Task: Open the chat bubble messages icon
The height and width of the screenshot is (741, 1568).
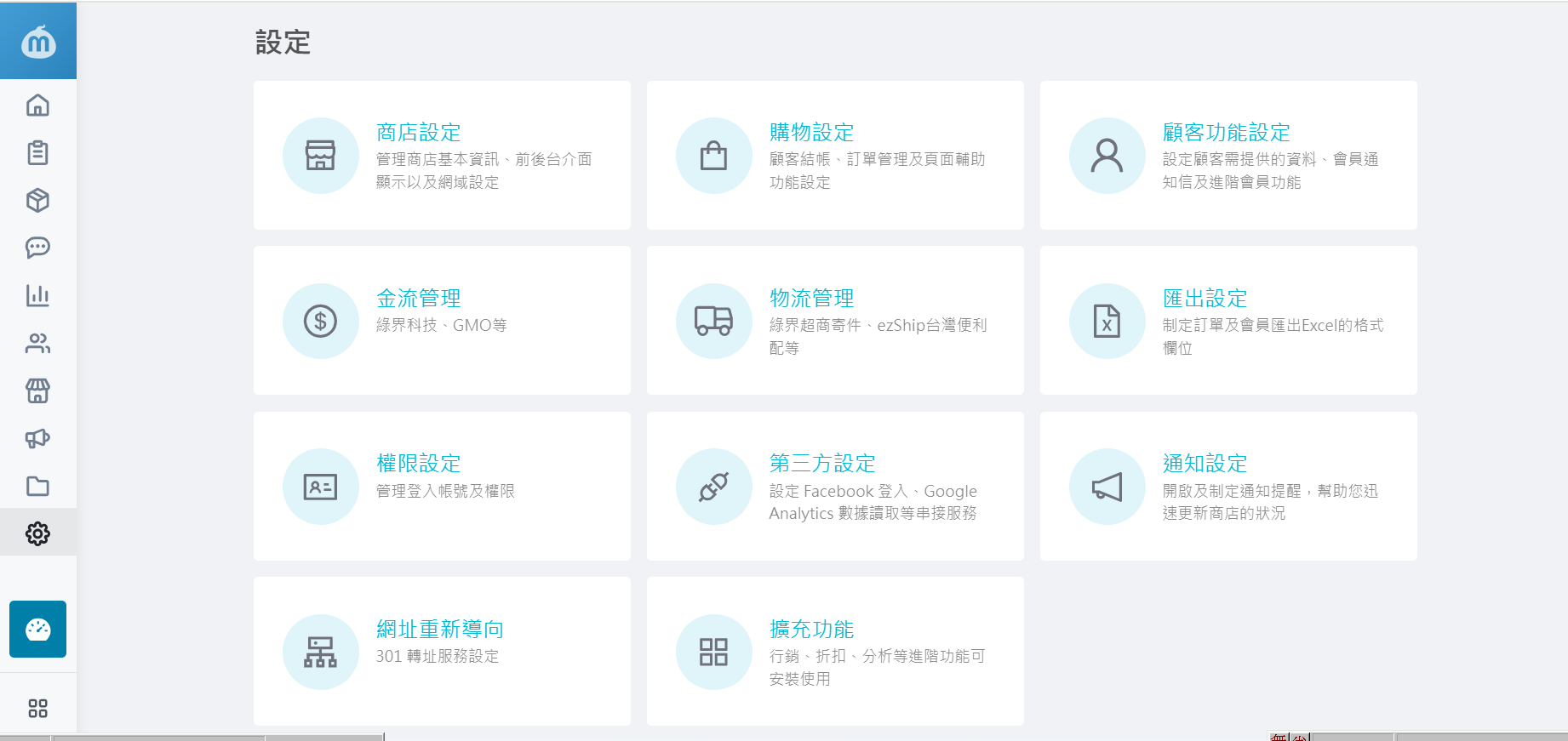Action: [37, 248]
